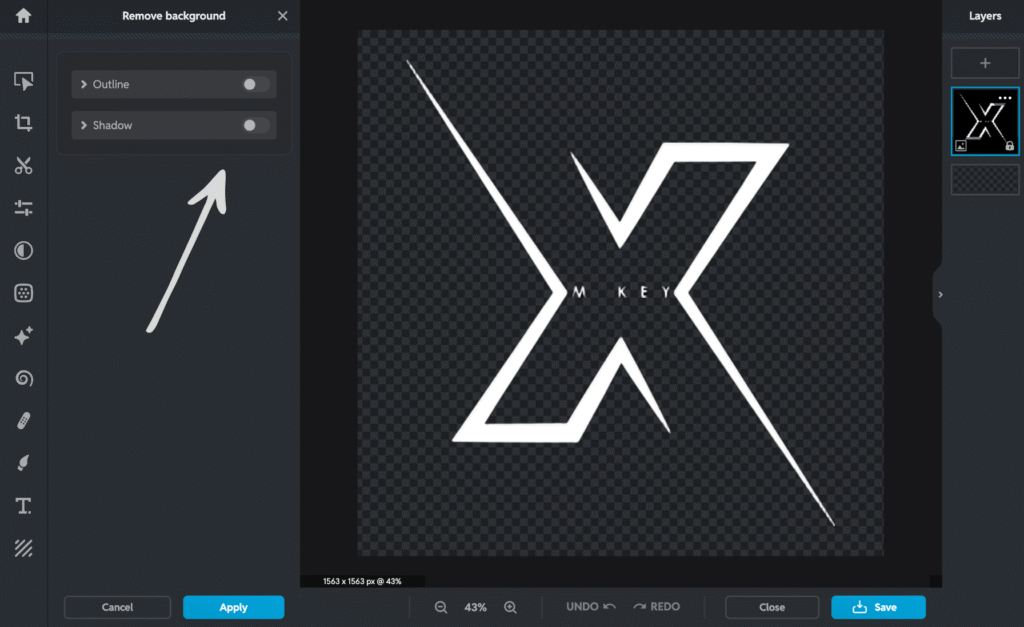1024x627 pixels.
Task: Click the zoom in magnifier
Action: click(x=510, y=607)
